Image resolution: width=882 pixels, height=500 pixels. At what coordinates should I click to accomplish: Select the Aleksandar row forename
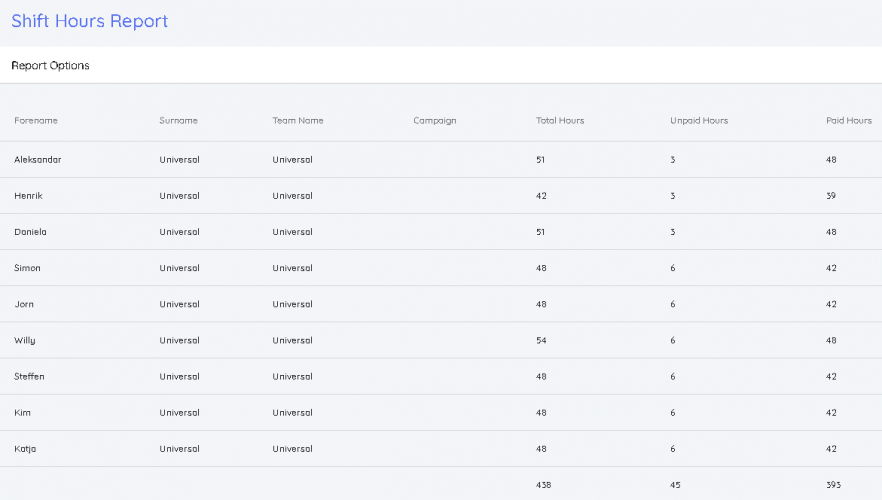click(x=37, y=160)
